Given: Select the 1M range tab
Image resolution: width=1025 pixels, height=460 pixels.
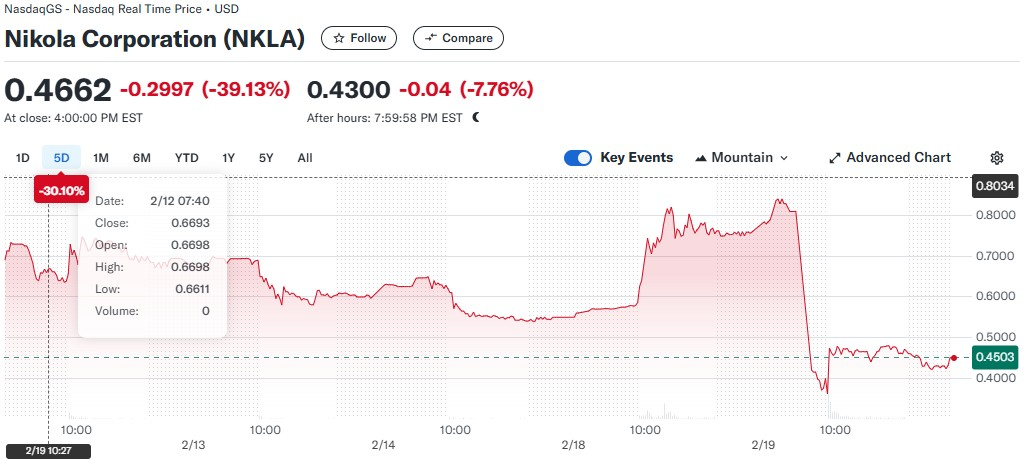Looking at the screenshot, I should click(101, 157).
